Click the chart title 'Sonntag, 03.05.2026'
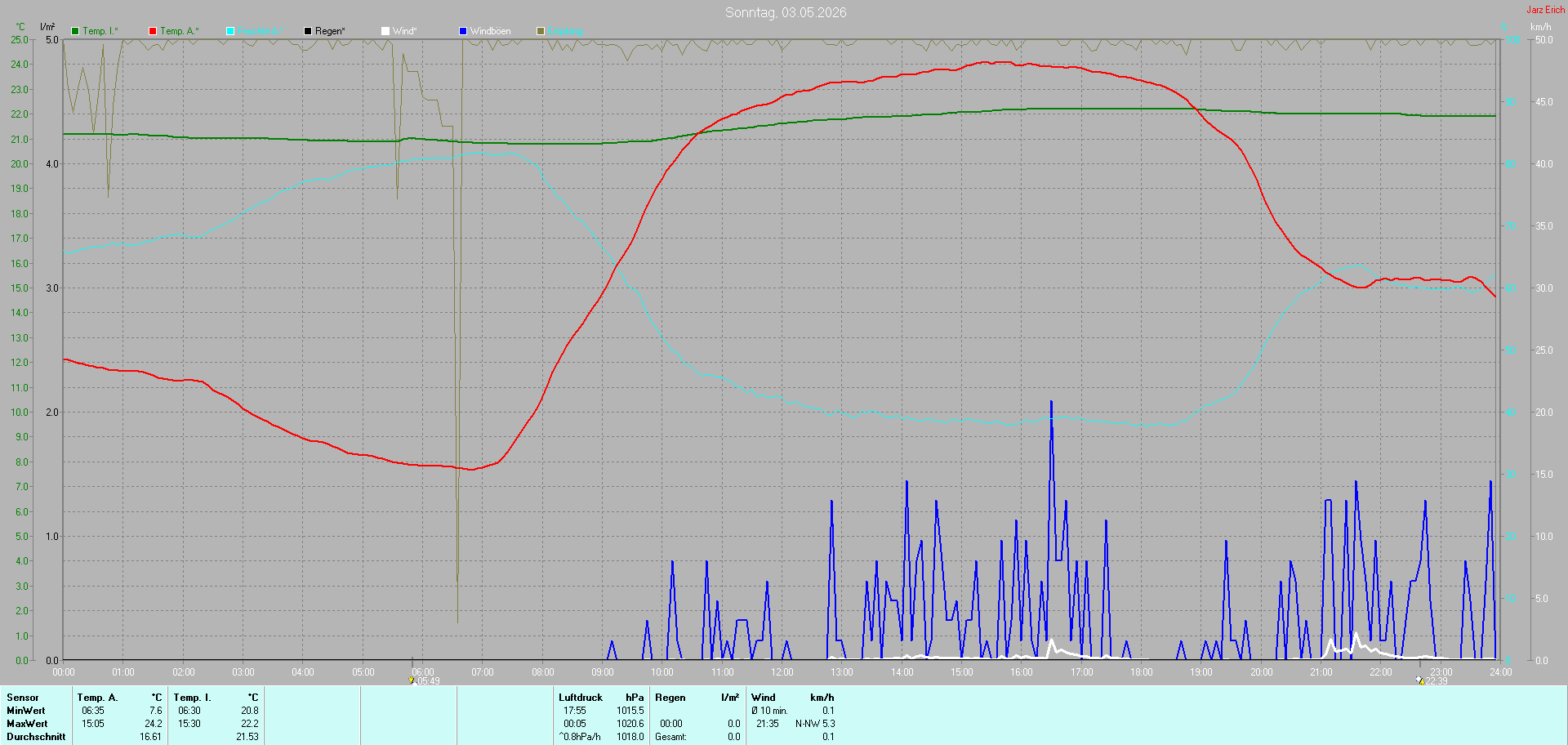1568x745 pixels. 786,12
